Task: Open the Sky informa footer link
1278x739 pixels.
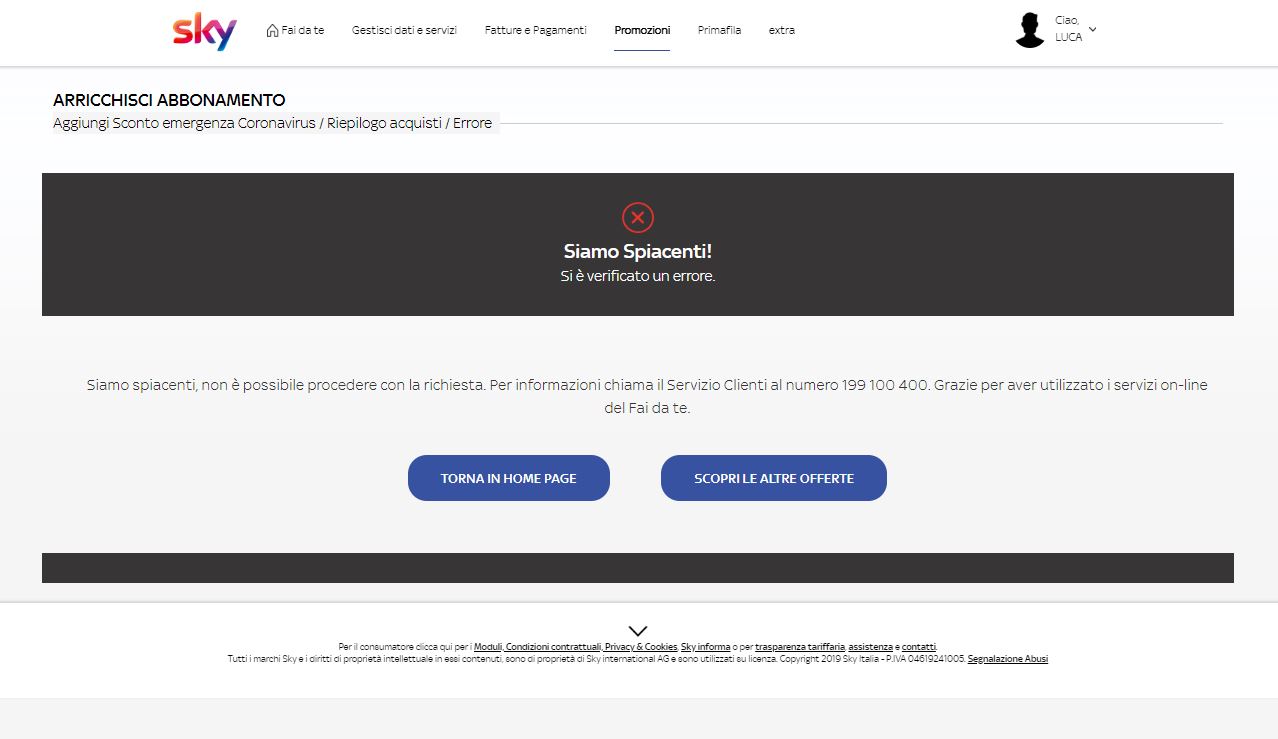Action: click(x=706, y=647)
